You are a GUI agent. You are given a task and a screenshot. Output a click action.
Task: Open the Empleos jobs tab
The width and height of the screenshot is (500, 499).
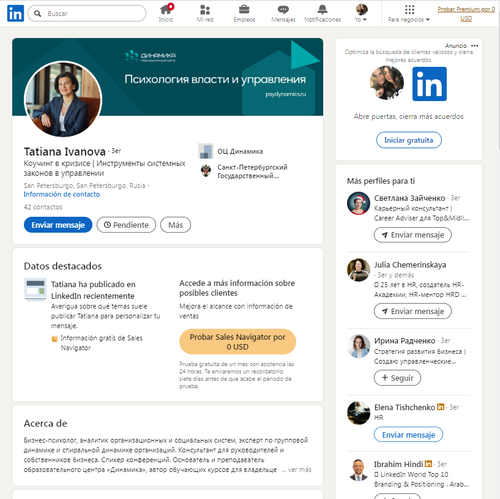tap(244, 13)
